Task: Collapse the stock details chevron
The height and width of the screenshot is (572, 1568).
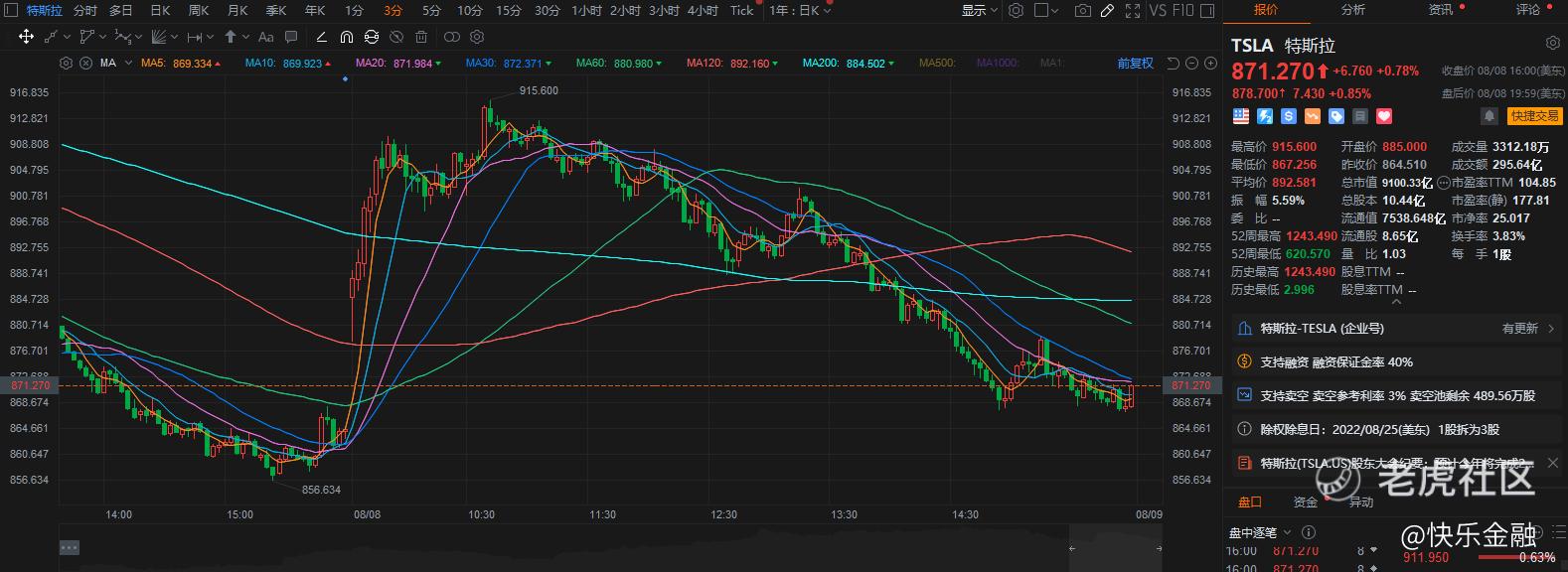Action: pyautogui.click(x=1395, y=303)
